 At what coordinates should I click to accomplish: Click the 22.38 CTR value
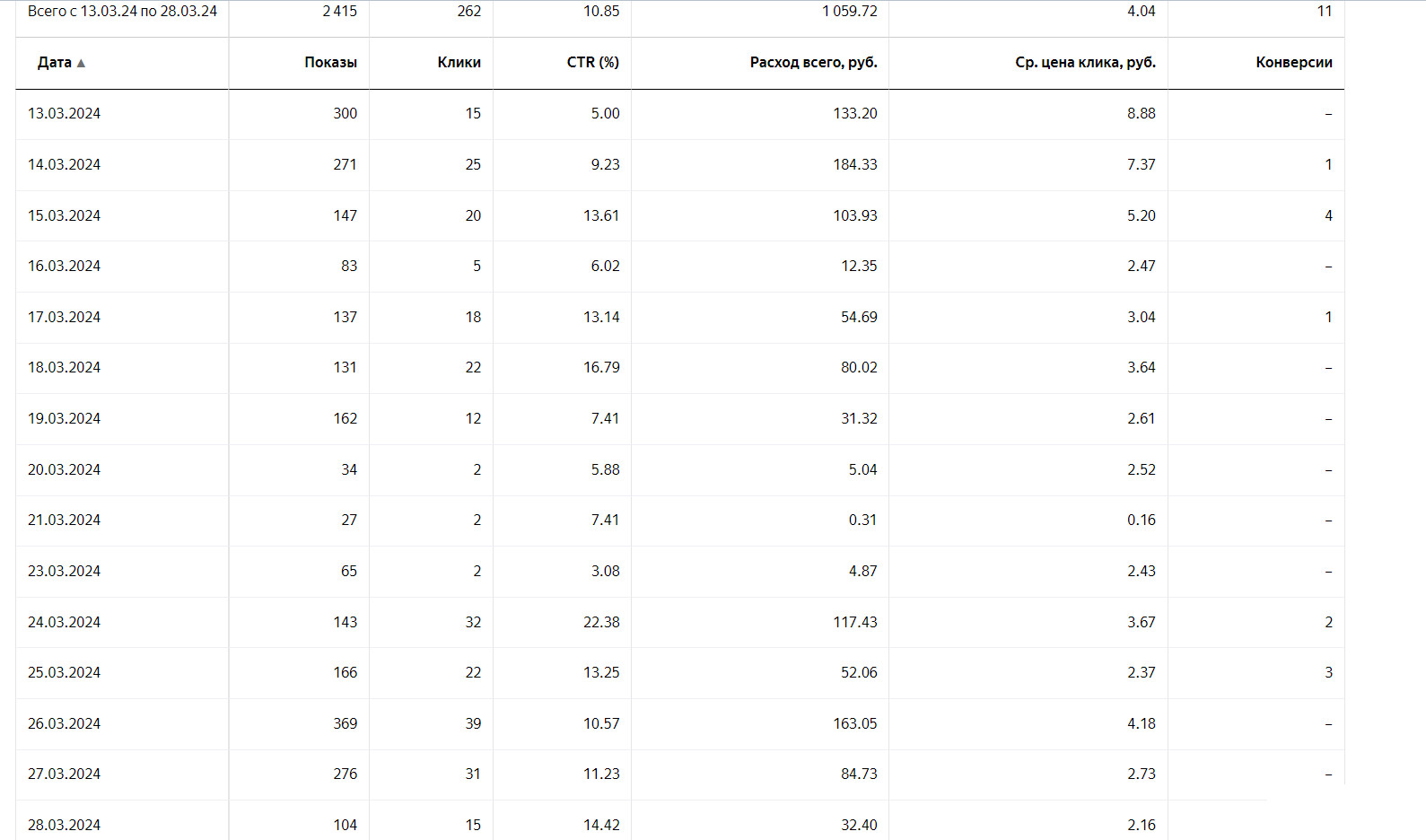point(601,622)
